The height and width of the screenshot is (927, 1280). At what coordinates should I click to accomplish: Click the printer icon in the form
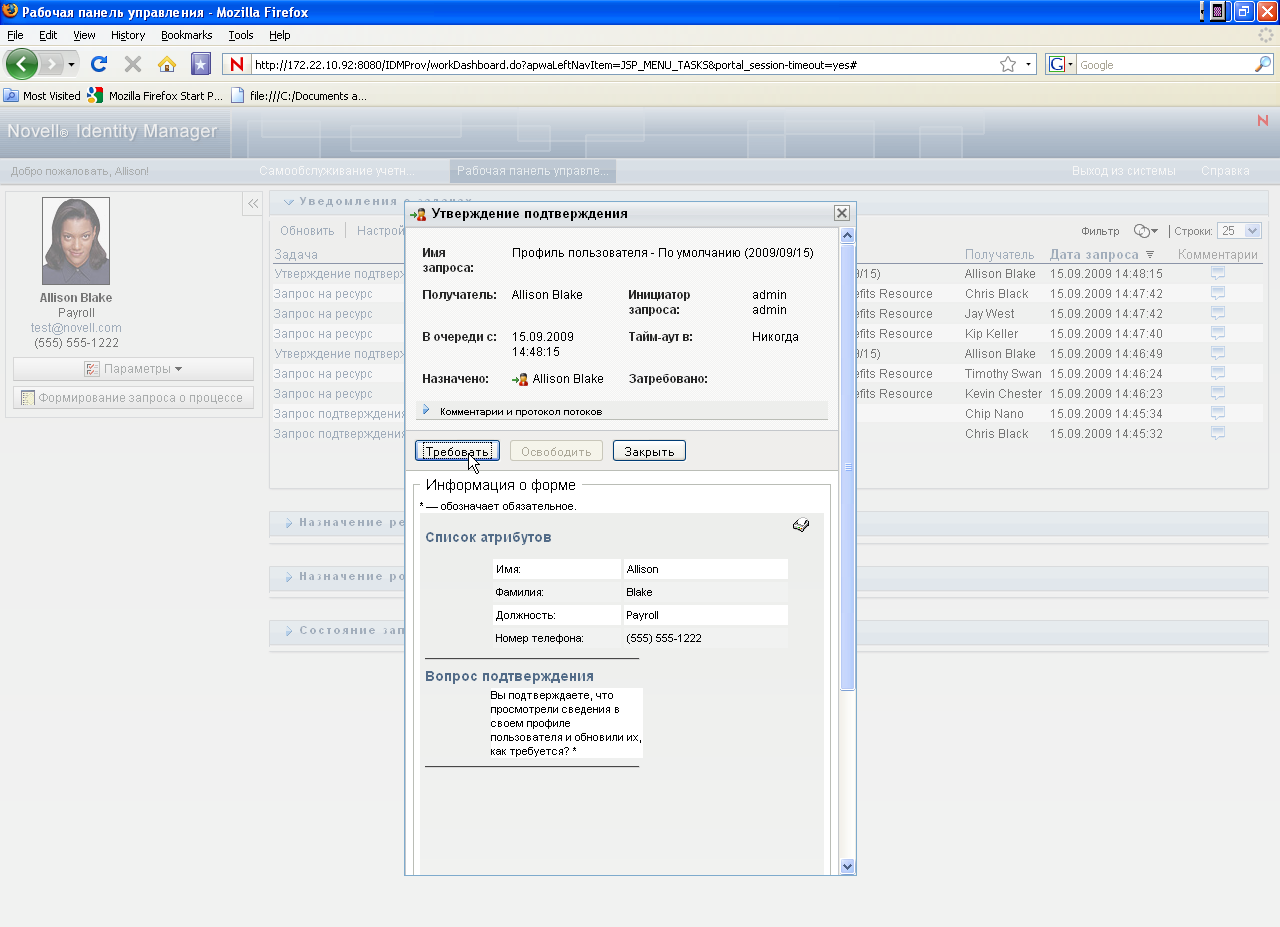tap(800, 525)
